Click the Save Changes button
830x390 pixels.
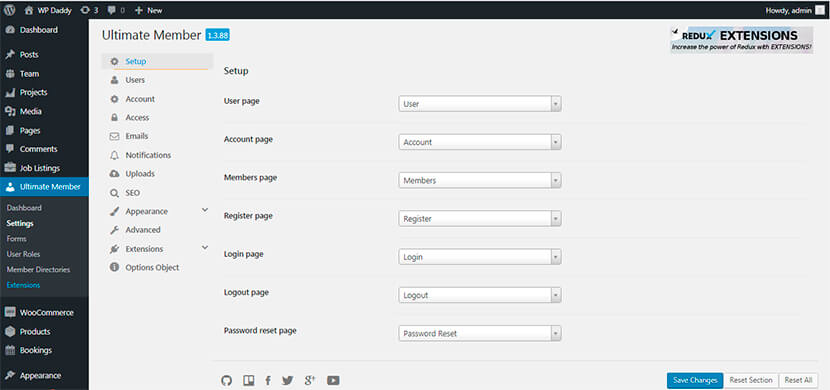[x=695, y=380]
